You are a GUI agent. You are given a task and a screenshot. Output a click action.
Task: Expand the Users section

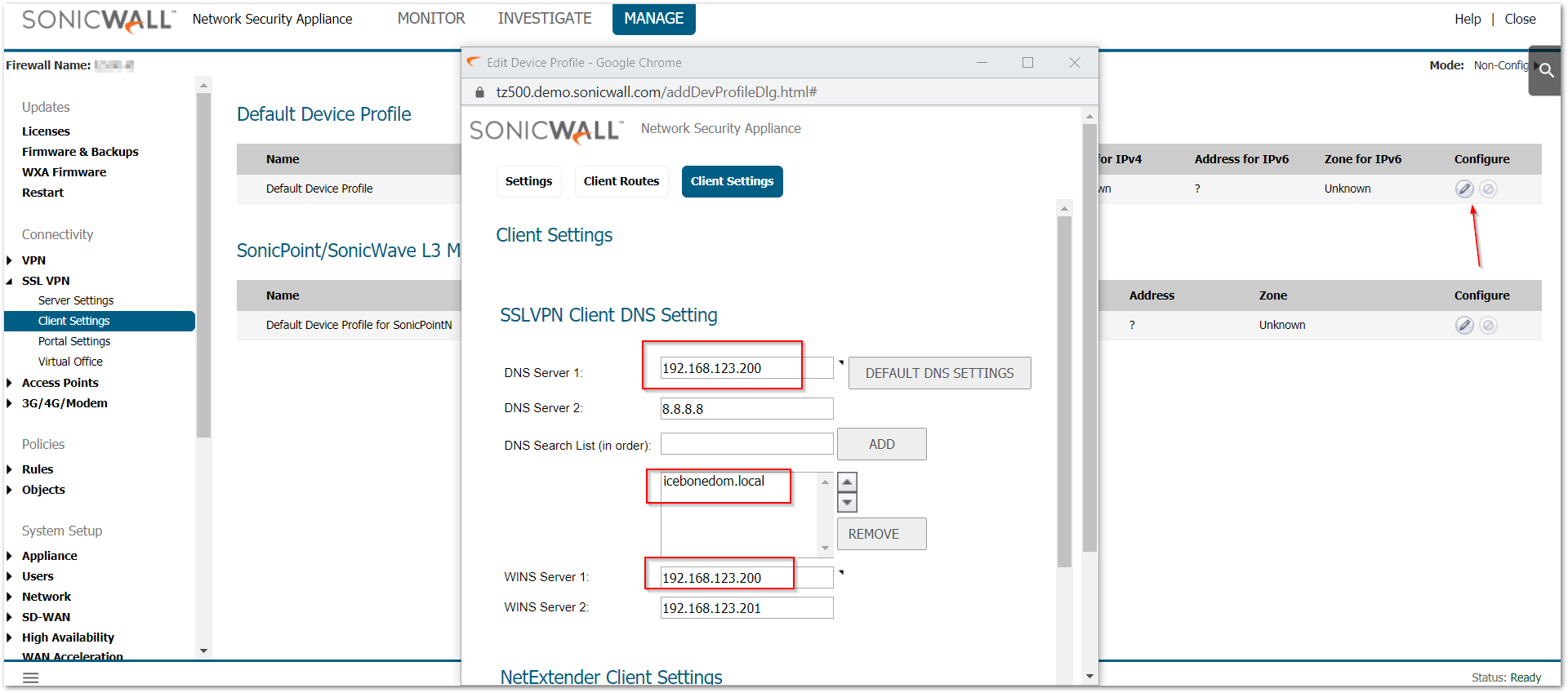click(x=9, y=576)
